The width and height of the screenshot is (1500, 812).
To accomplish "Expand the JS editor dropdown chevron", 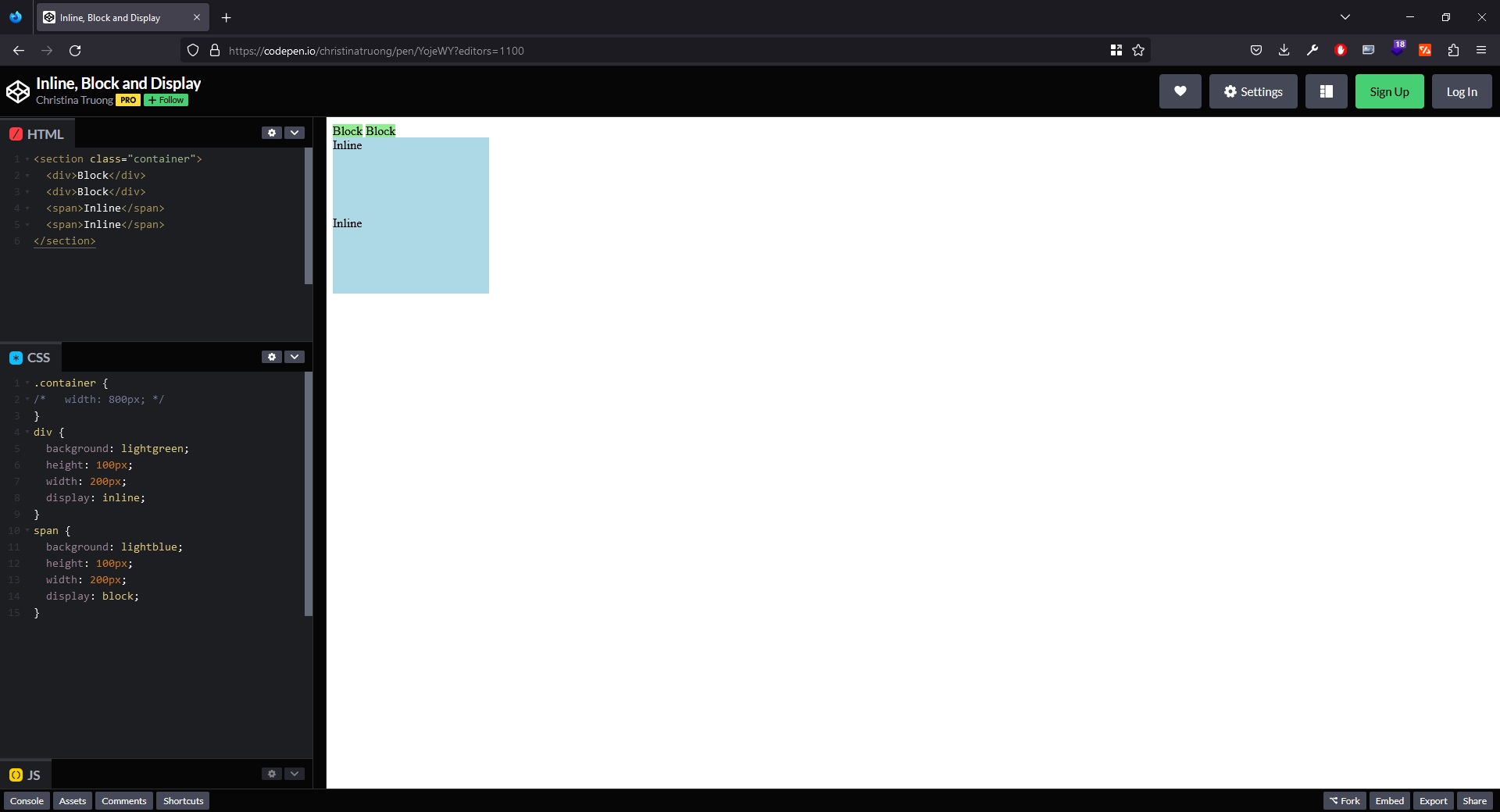I will (x=295, y=774).
